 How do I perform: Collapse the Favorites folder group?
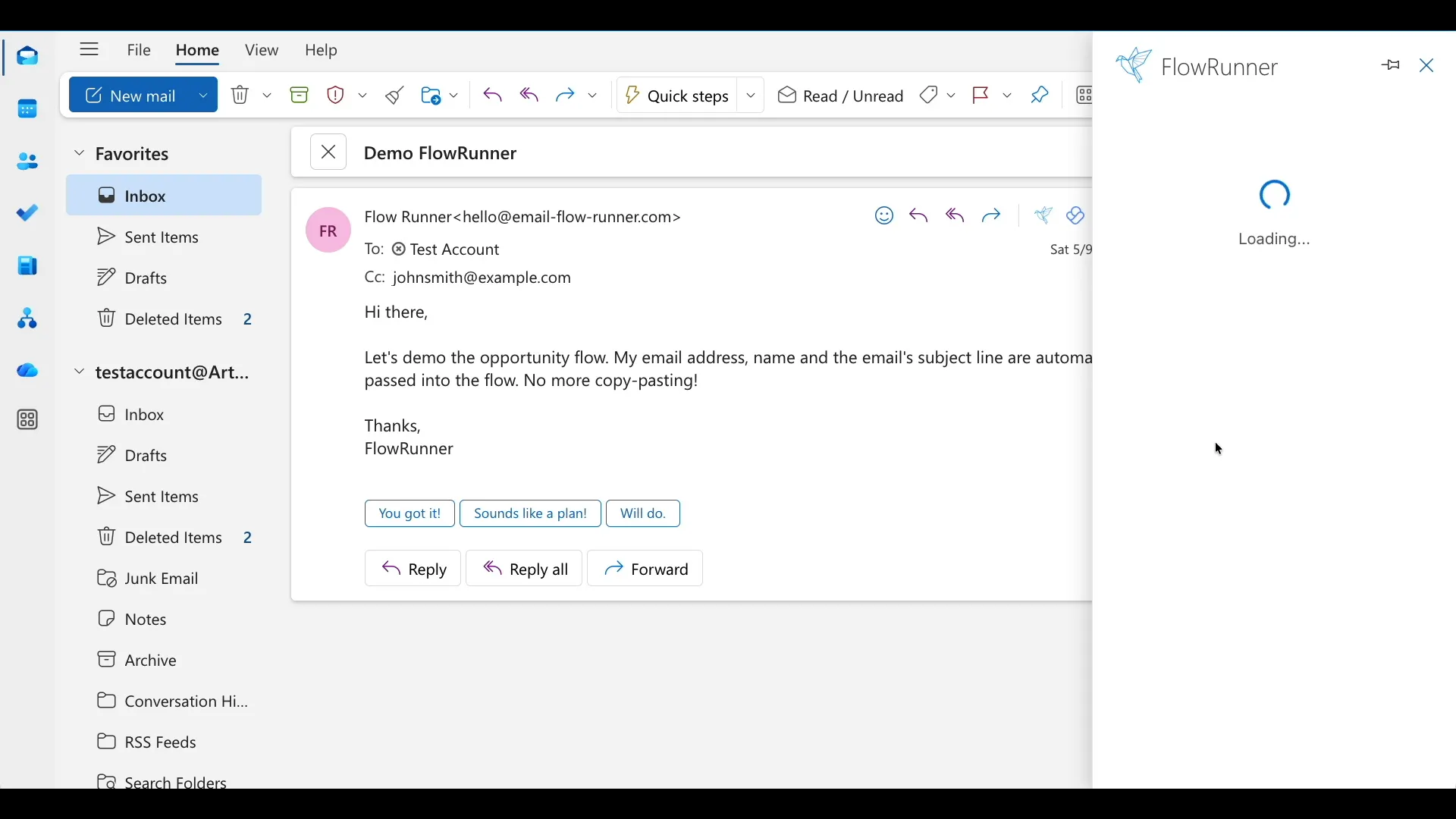(x=80, y=154)
